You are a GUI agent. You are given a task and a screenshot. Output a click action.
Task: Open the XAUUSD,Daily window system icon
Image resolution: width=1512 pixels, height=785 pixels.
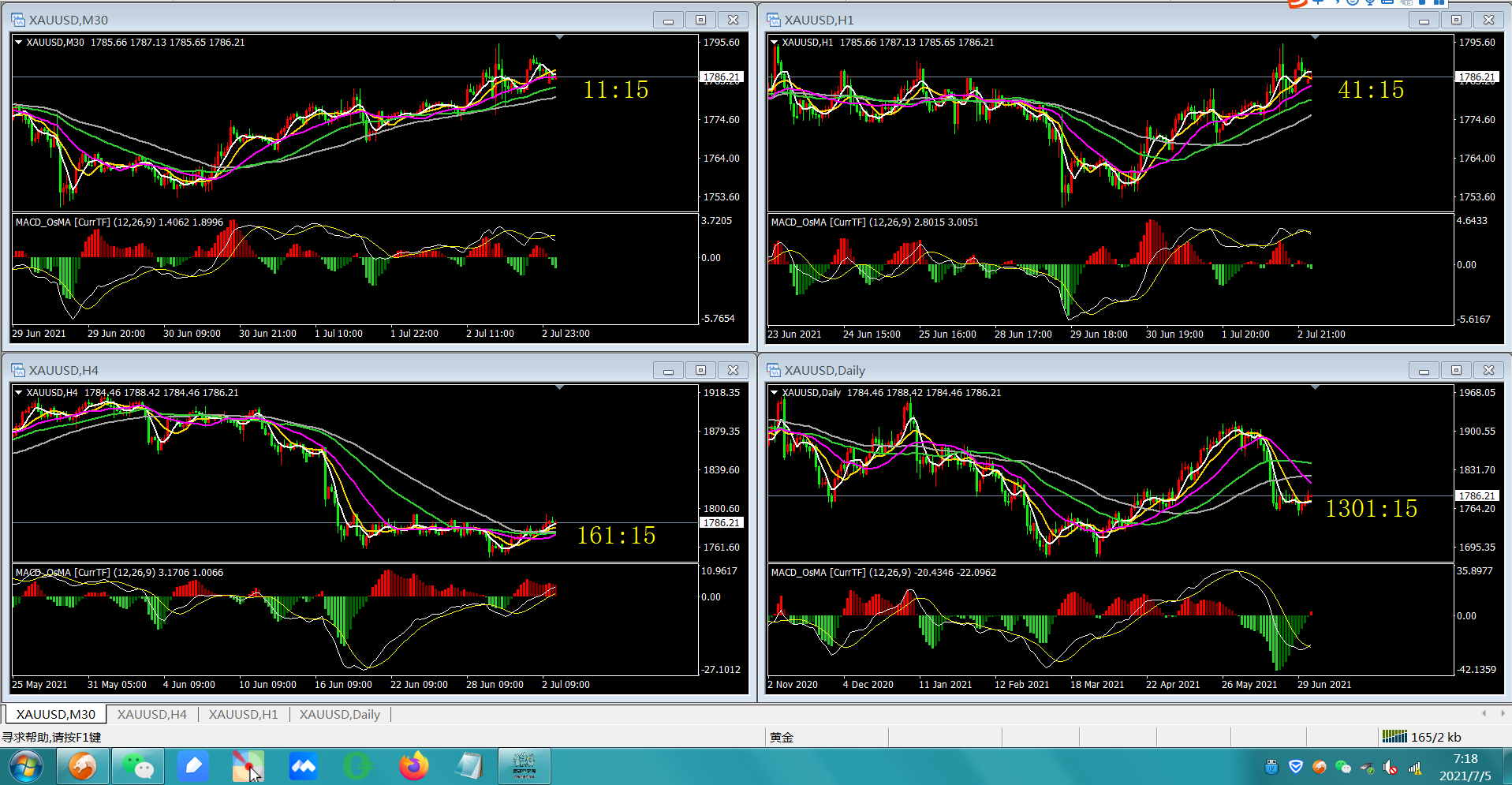pos(774,370)
